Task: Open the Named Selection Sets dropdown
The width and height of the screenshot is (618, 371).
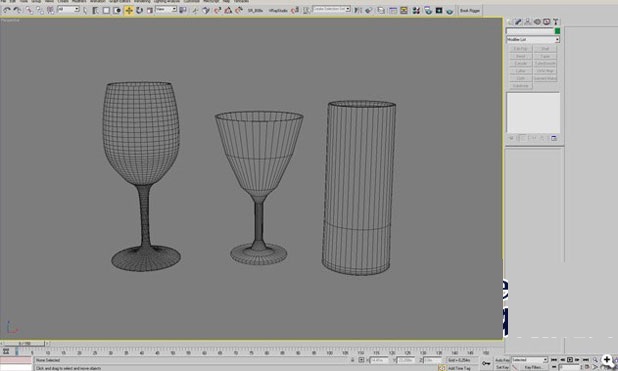Action: click(x=331, y=9)
